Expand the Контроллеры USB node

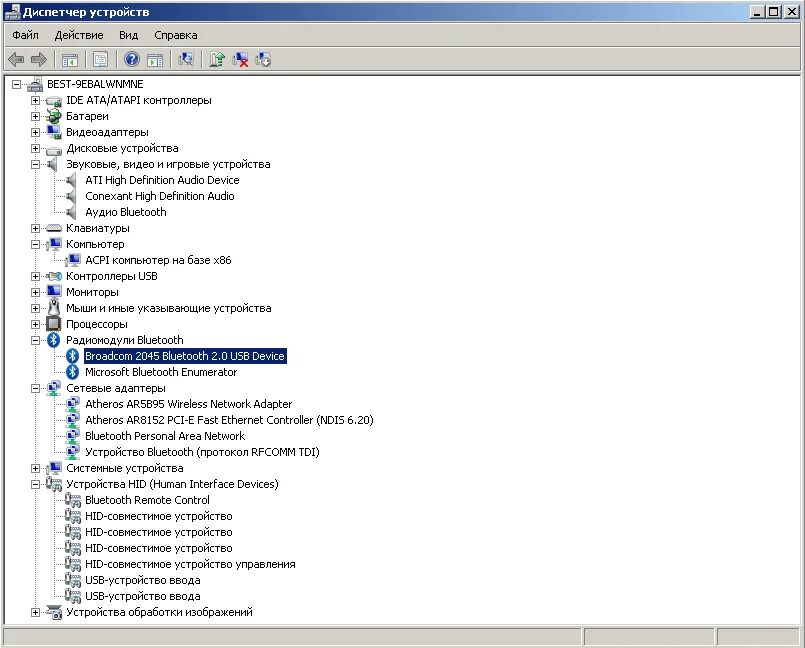point(35,276)
